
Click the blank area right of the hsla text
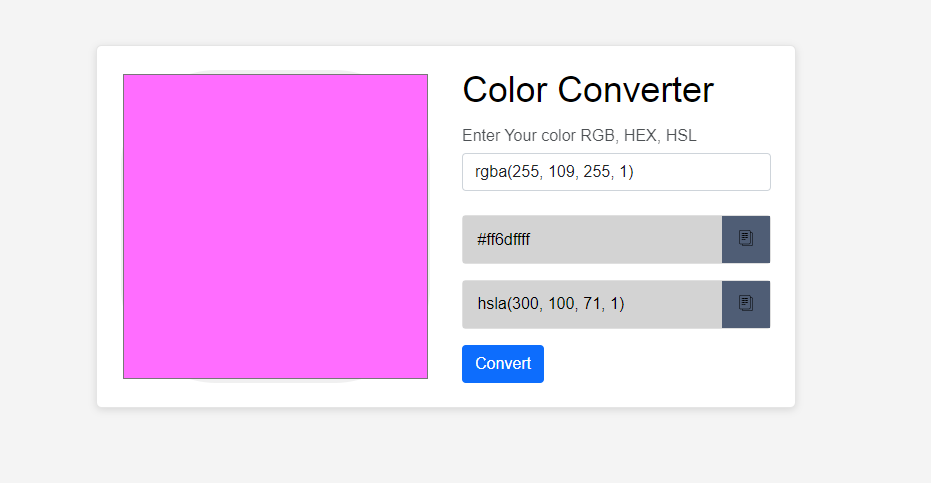click(673, 304)
